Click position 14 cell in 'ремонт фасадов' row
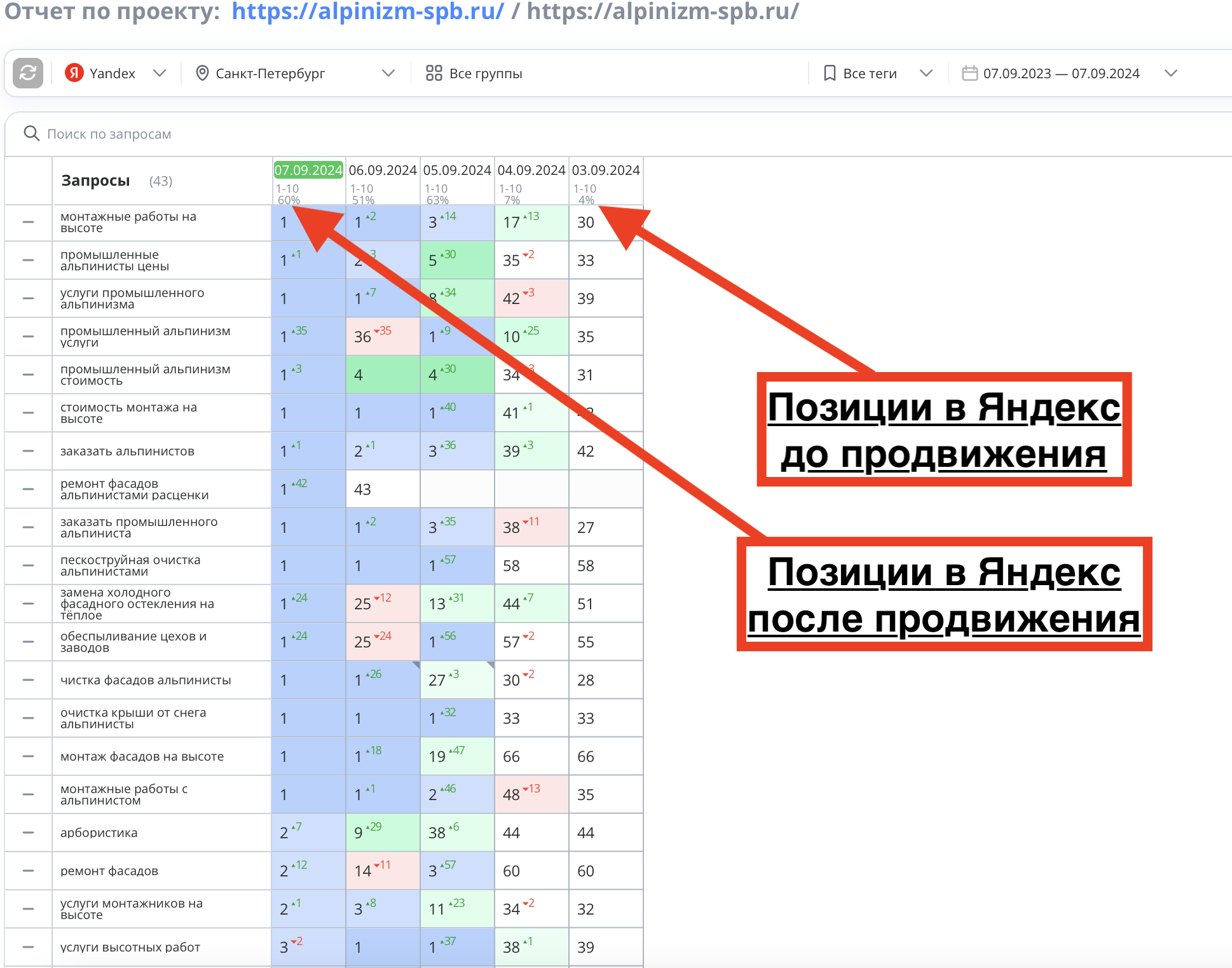The height and width of the screenshot is (968, 1232). click(383, 871)
